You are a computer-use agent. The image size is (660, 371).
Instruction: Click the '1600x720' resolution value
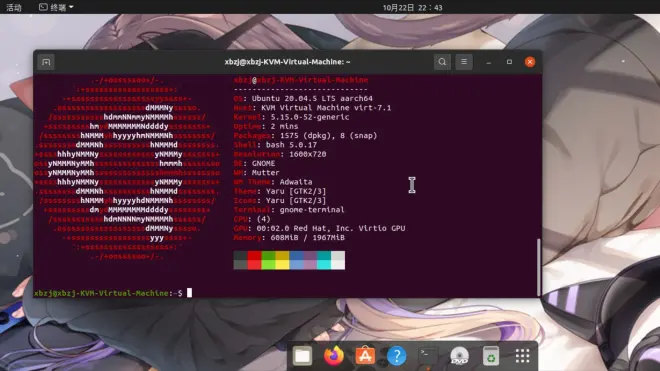pyautogui.click(x=307, y=154)
